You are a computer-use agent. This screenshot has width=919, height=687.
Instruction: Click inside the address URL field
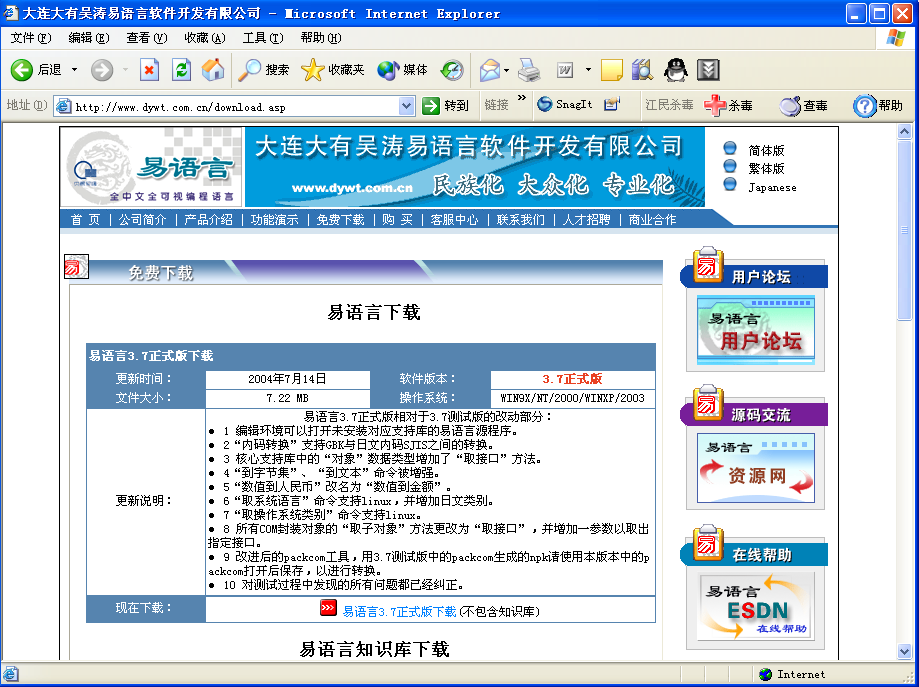pyautogui.click(x=234, y=107)
